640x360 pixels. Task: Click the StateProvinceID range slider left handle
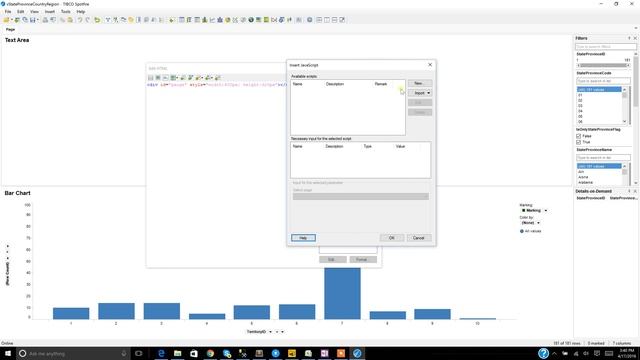point(578,65)
